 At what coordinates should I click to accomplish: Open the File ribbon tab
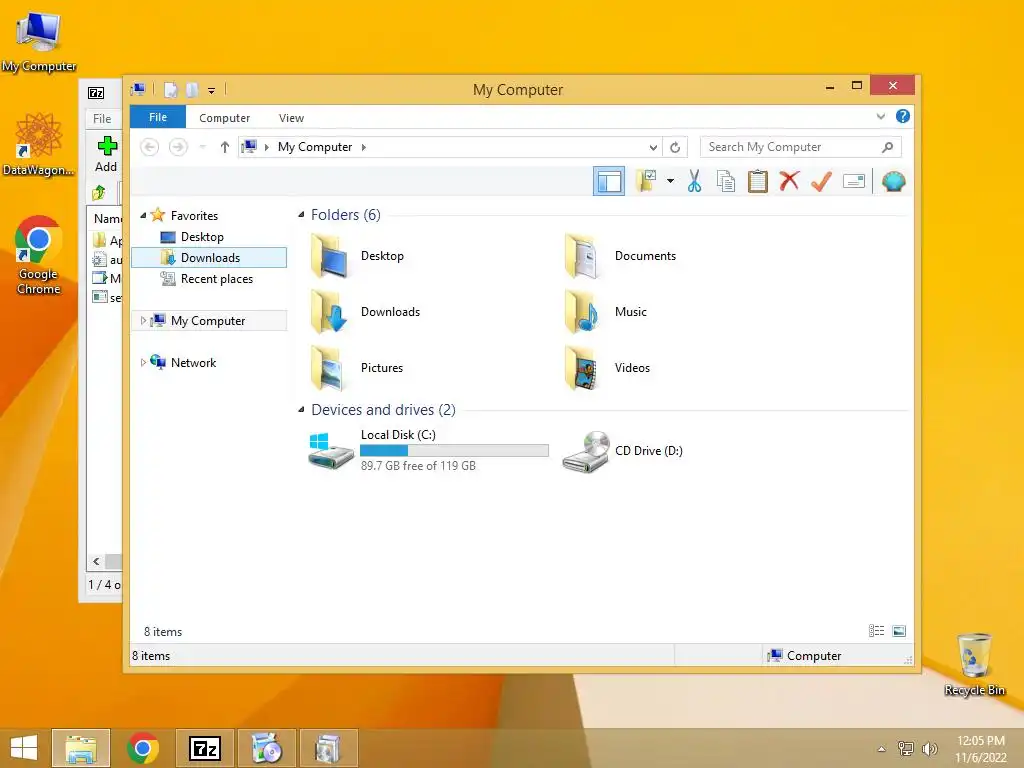[x=158, y=118]
